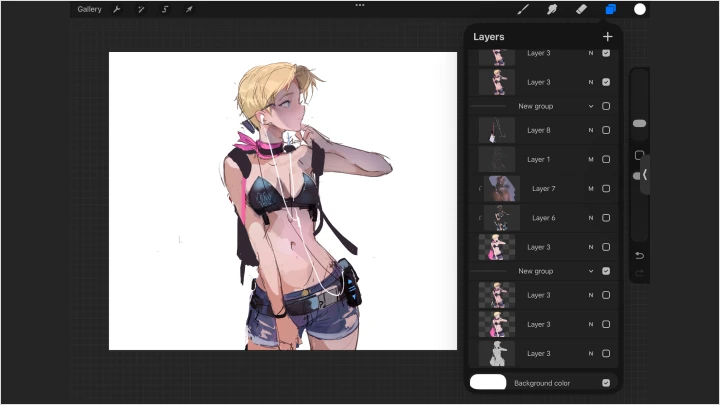Disable the checked New group visibility checkbox
This screenshot has width=720, height=405.
[x=606, y=271]
